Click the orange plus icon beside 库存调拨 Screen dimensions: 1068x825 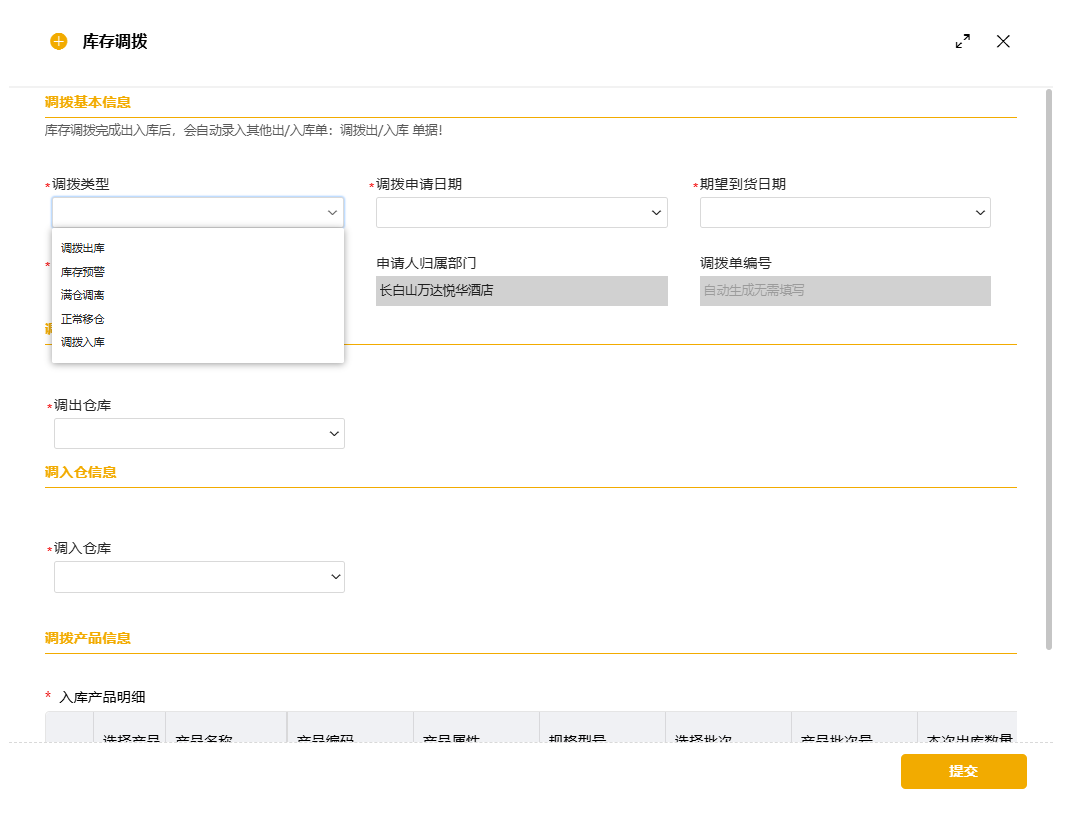pos(58,41)
